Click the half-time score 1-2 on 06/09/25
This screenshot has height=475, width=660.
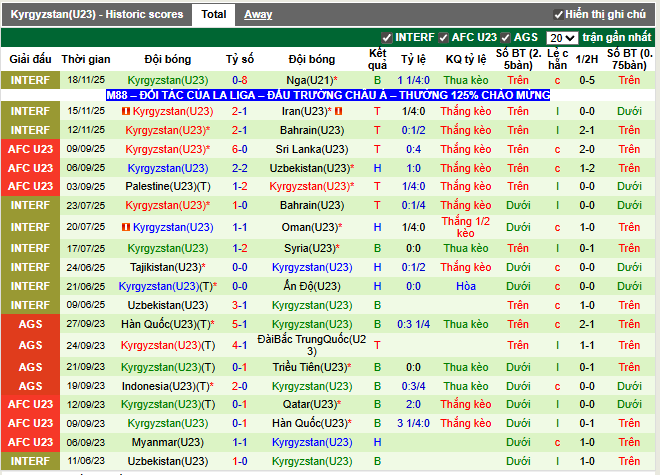pyautogui.click(x=587, y=168)
